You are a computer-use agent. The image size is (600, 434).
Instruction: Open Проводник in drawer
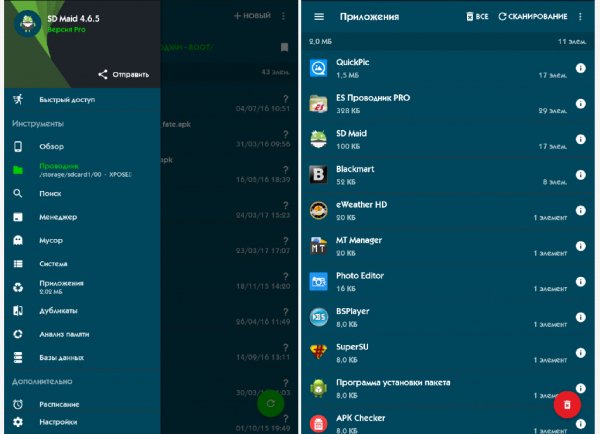(82, 170)
